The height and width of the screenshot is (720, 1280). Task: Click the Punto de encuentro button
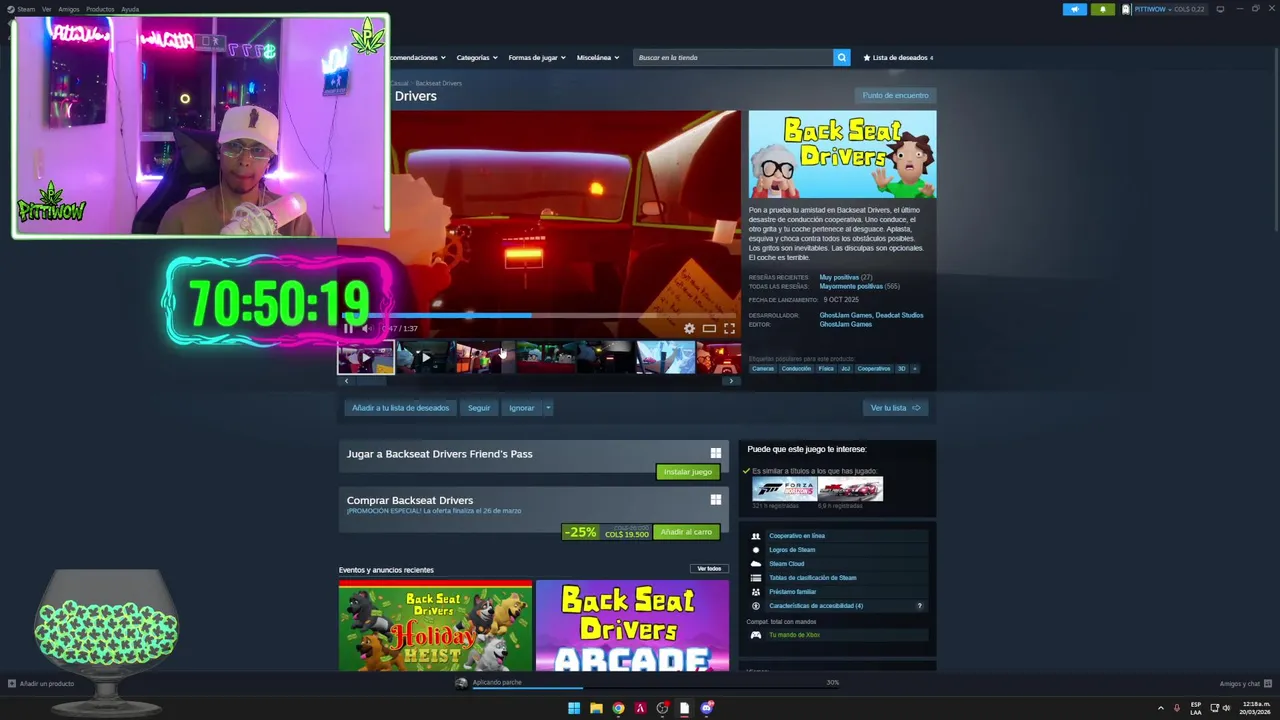point(896,95)
